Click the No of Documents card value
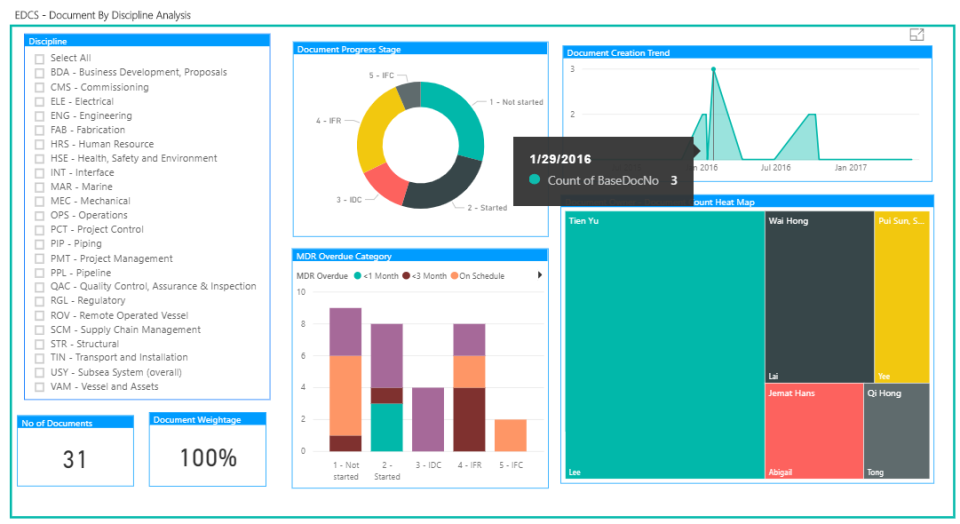 click(75, 459)
